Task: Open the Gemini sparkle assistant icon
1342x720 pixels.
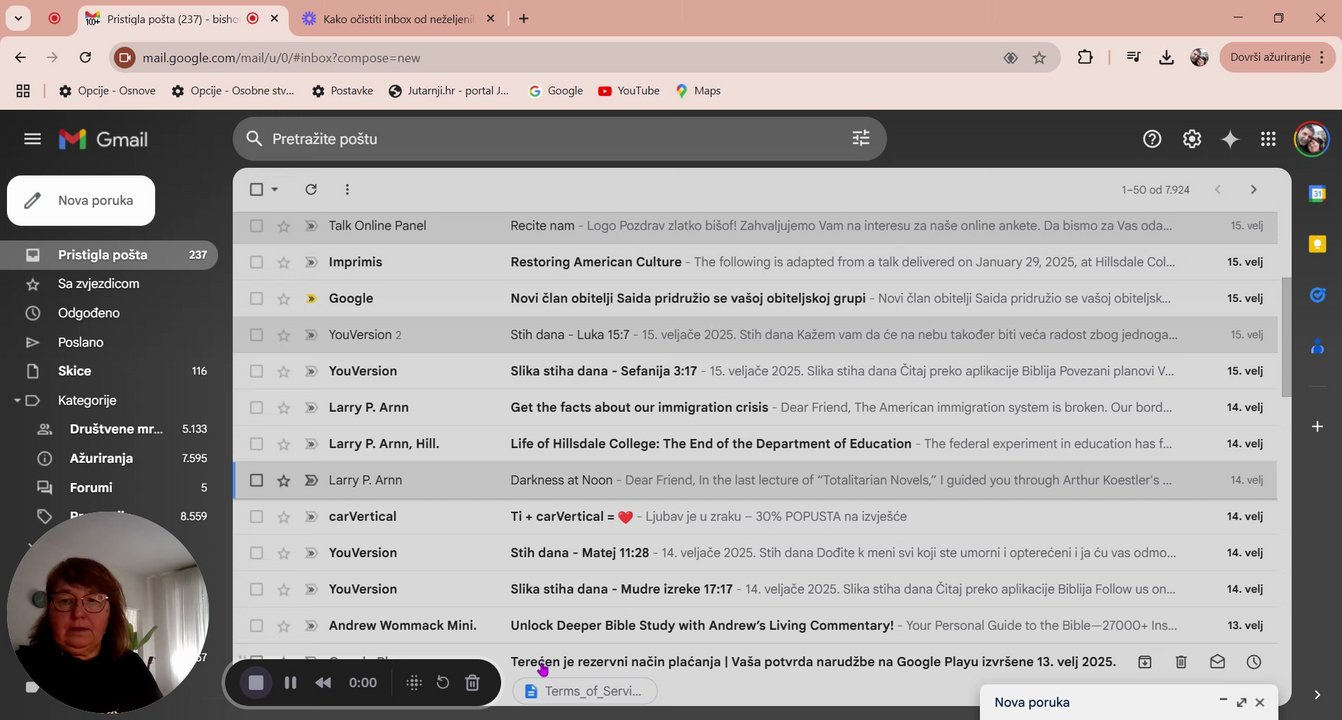Action: click(x=1230, y=139)
